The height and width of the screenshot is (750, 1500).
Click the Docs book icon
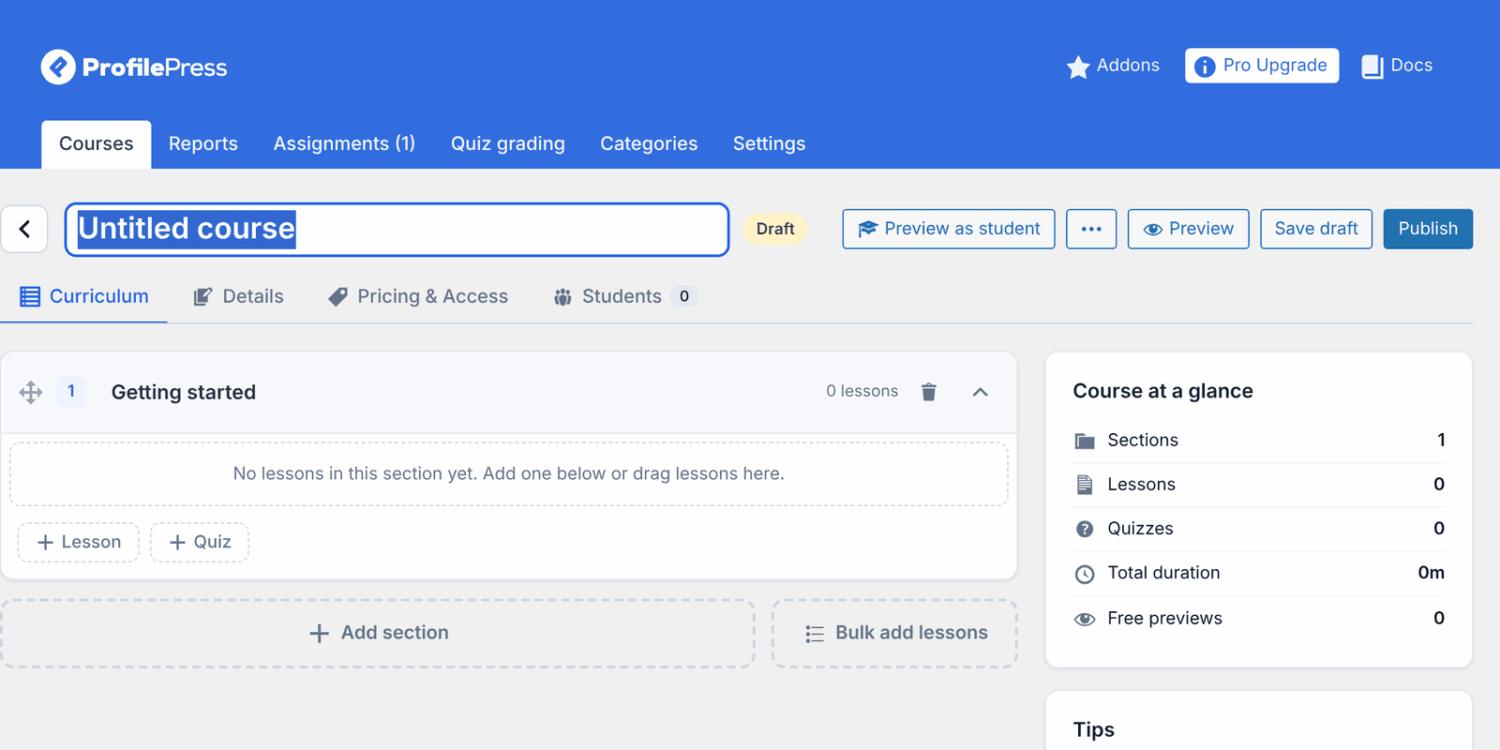click(1372, 66)
